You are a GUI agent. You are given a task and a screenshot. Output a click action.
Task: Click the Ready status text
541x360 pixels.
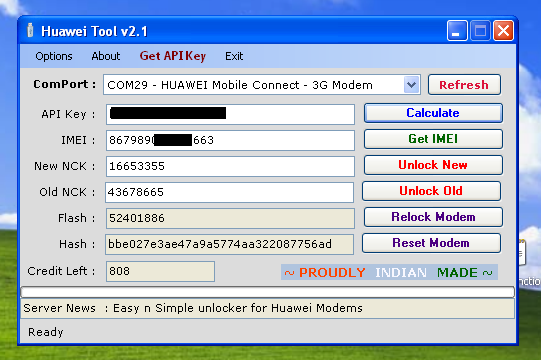[46, 332]
